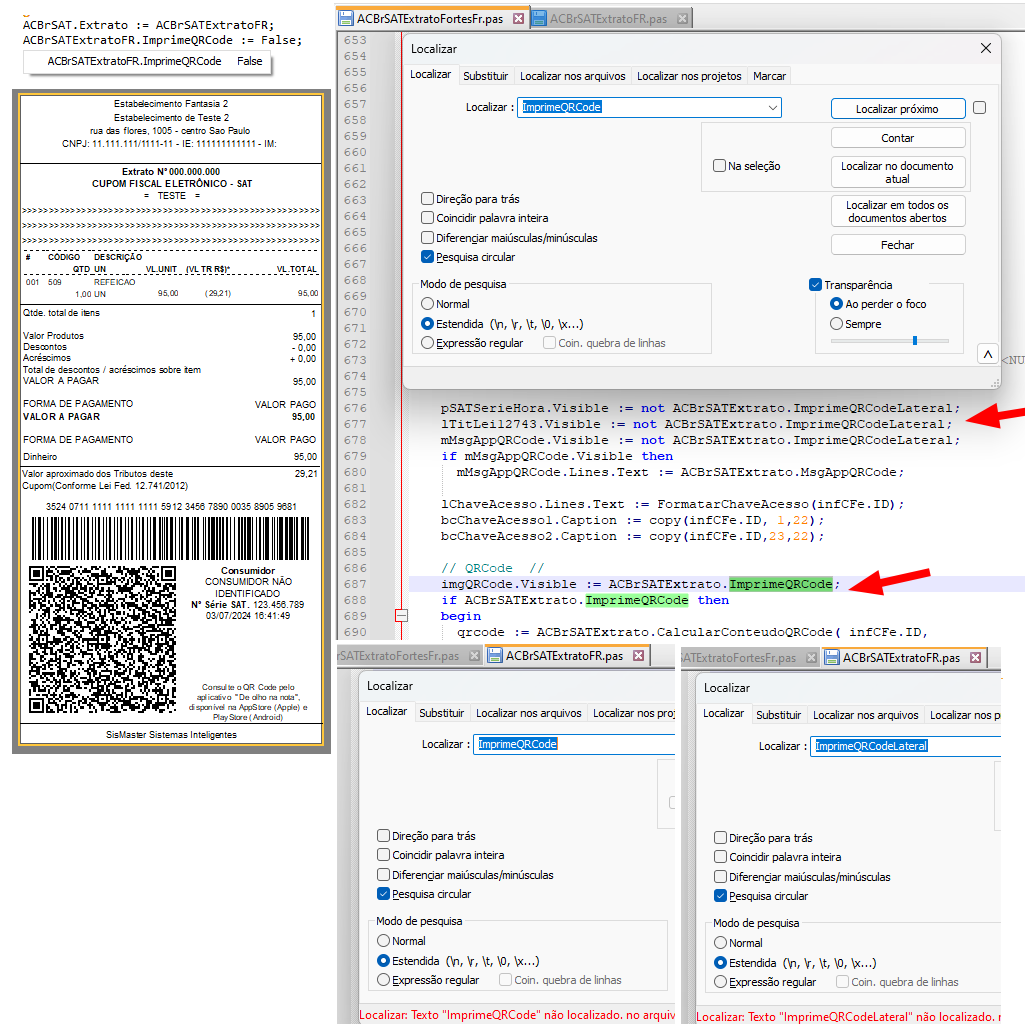Open Localizar nos projetos tab

tap(689, 76)
